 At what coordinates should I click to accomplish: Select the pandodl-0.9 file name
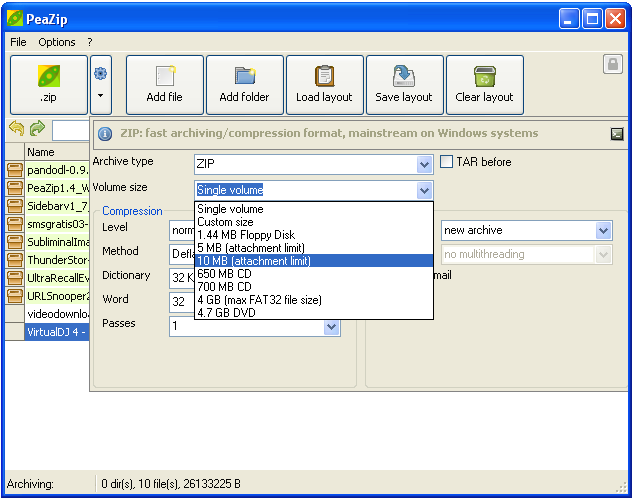(x=58, y=170)
